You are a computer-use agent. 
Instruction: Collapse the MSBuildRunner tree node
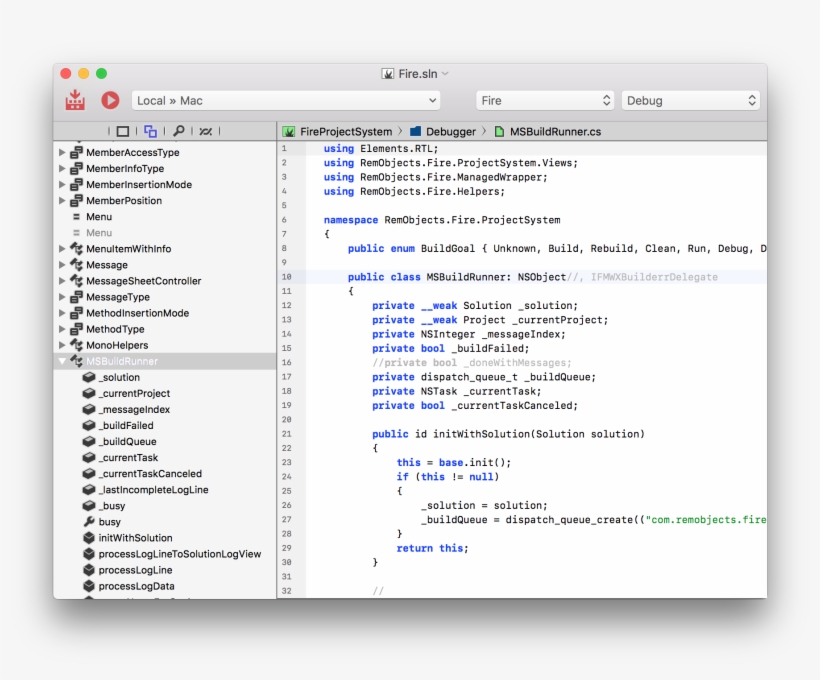click(x=61, y=360)
